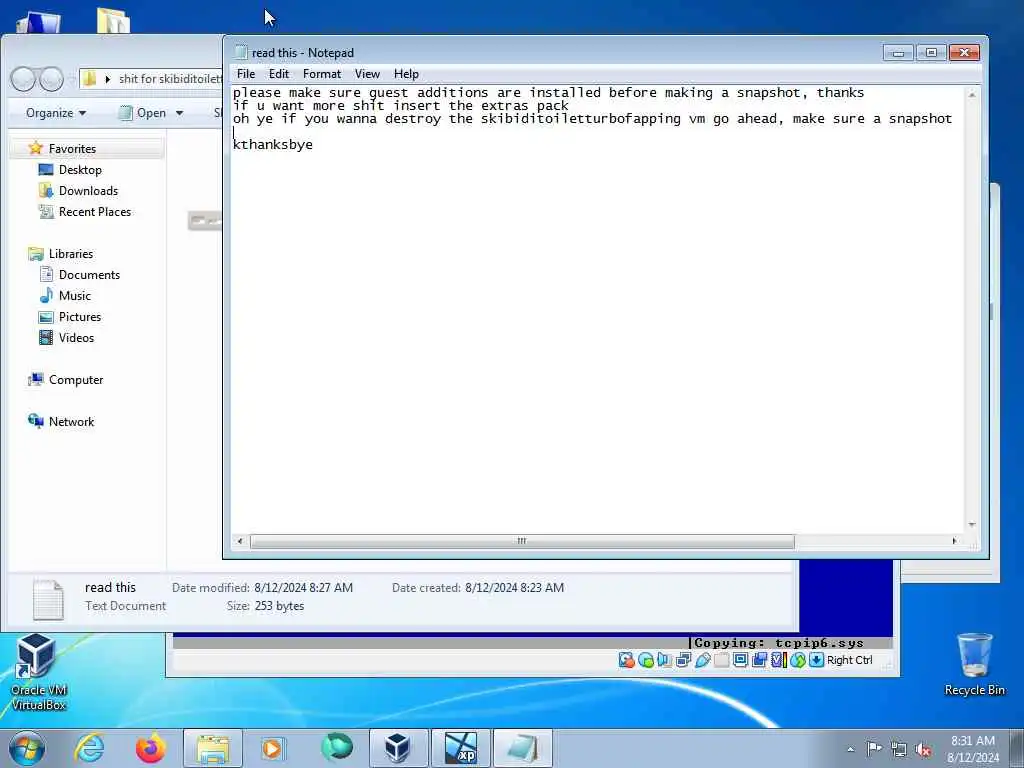
Task: Show hidden tray icons arrow
Action: pos(850,750)
